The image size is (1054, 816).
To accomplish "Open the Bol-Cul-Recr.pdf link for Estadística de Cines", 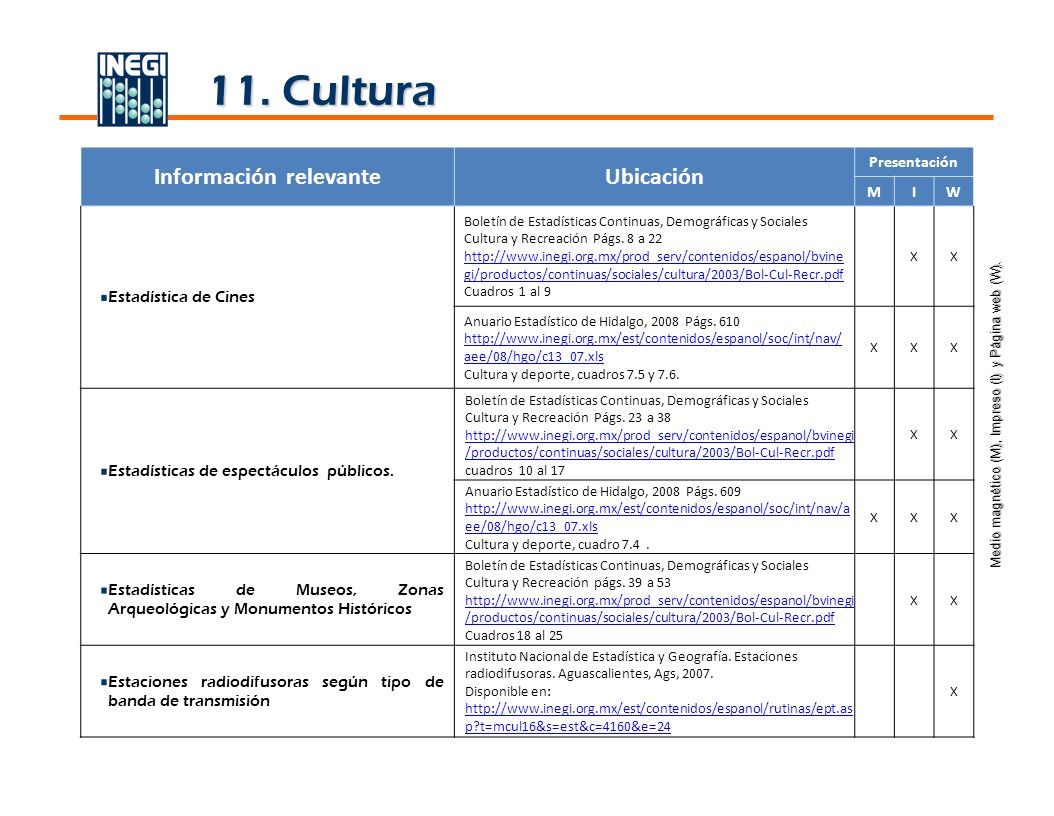I will click(653, 266).
